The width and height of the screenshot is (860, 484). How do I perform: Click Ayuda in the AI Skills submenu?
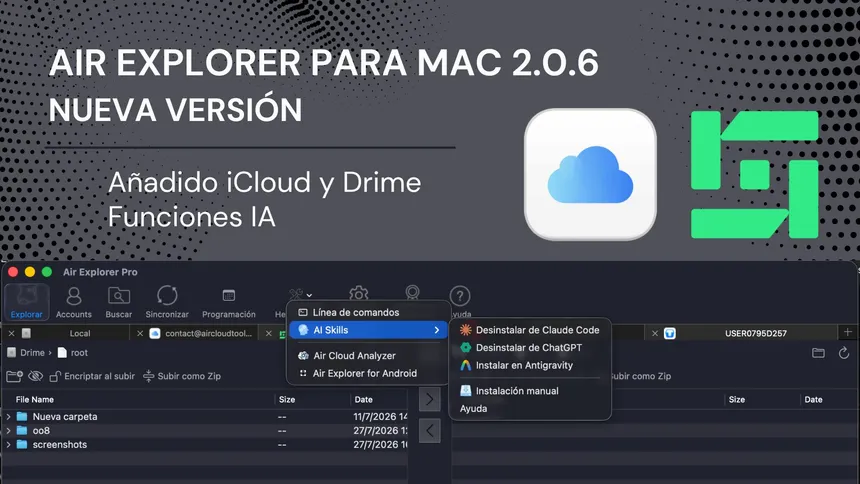click(x=473, y=408)
